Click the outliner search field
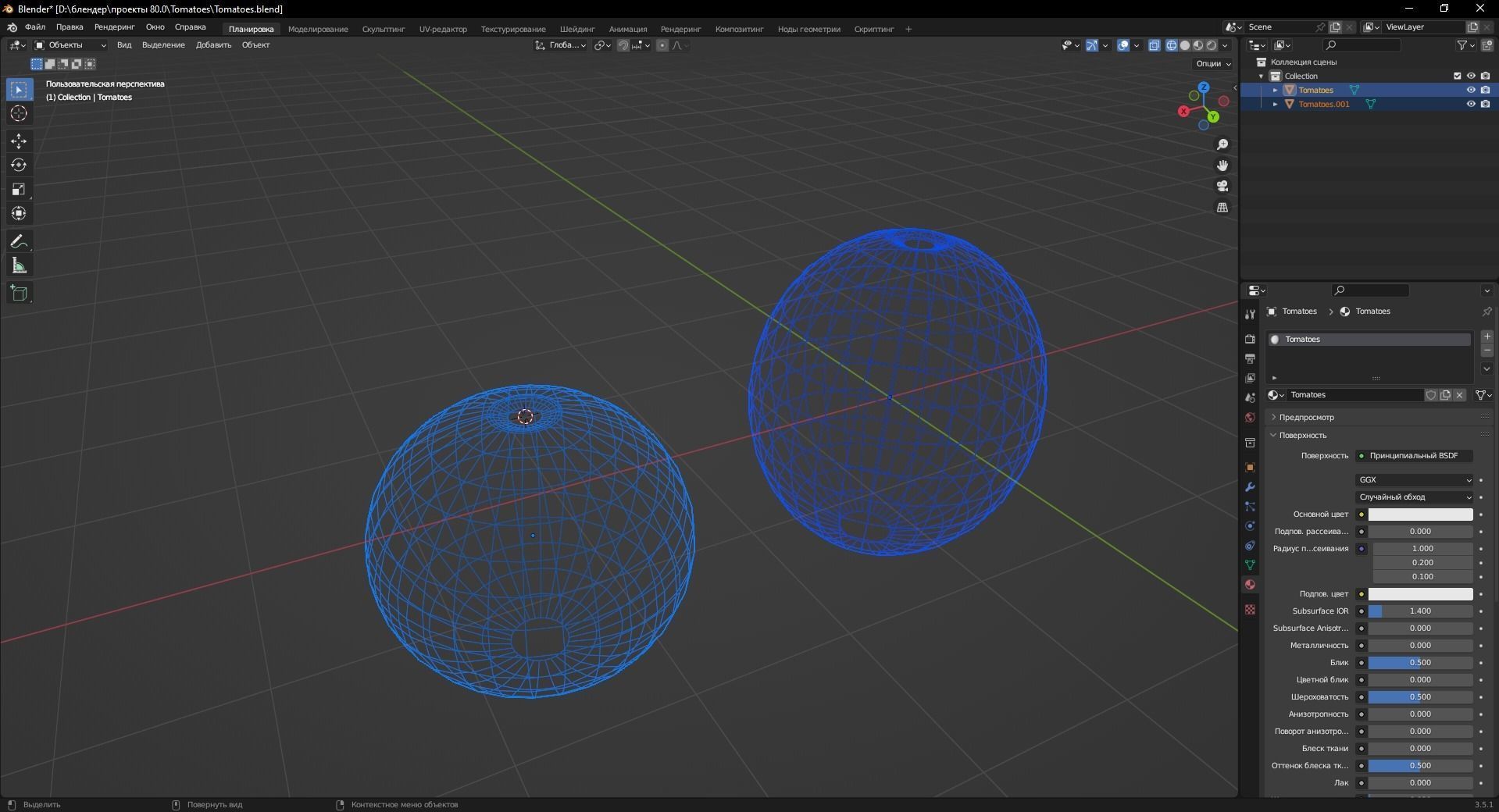This screenshot has width=1499, height=812. [x=1362, y=45]
